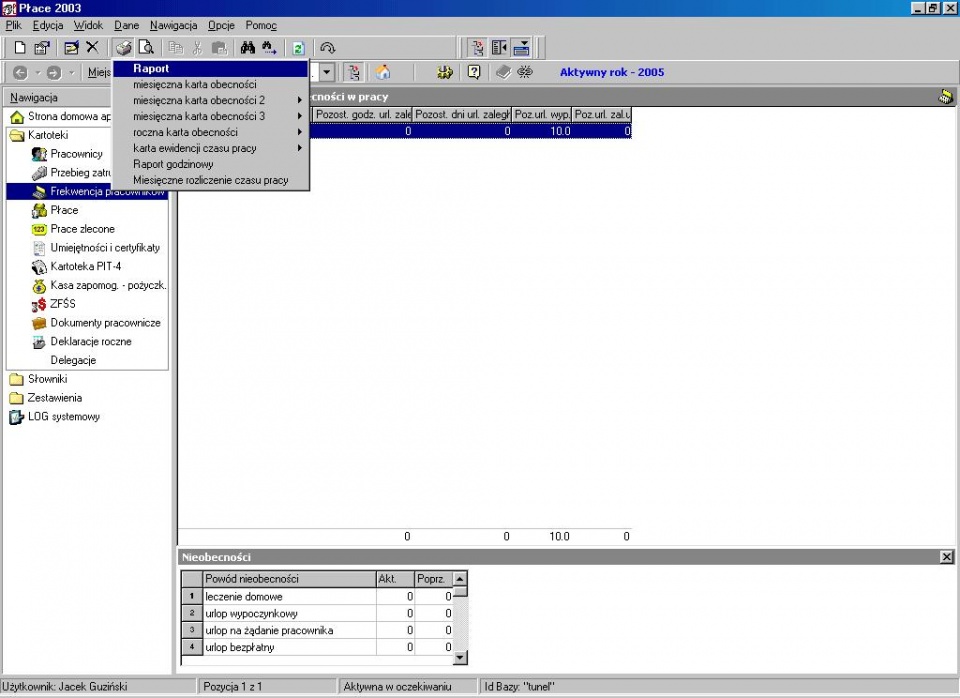
Task: Select 'miesięczna karta obecności' report
Action: click(x=211, y=84)
